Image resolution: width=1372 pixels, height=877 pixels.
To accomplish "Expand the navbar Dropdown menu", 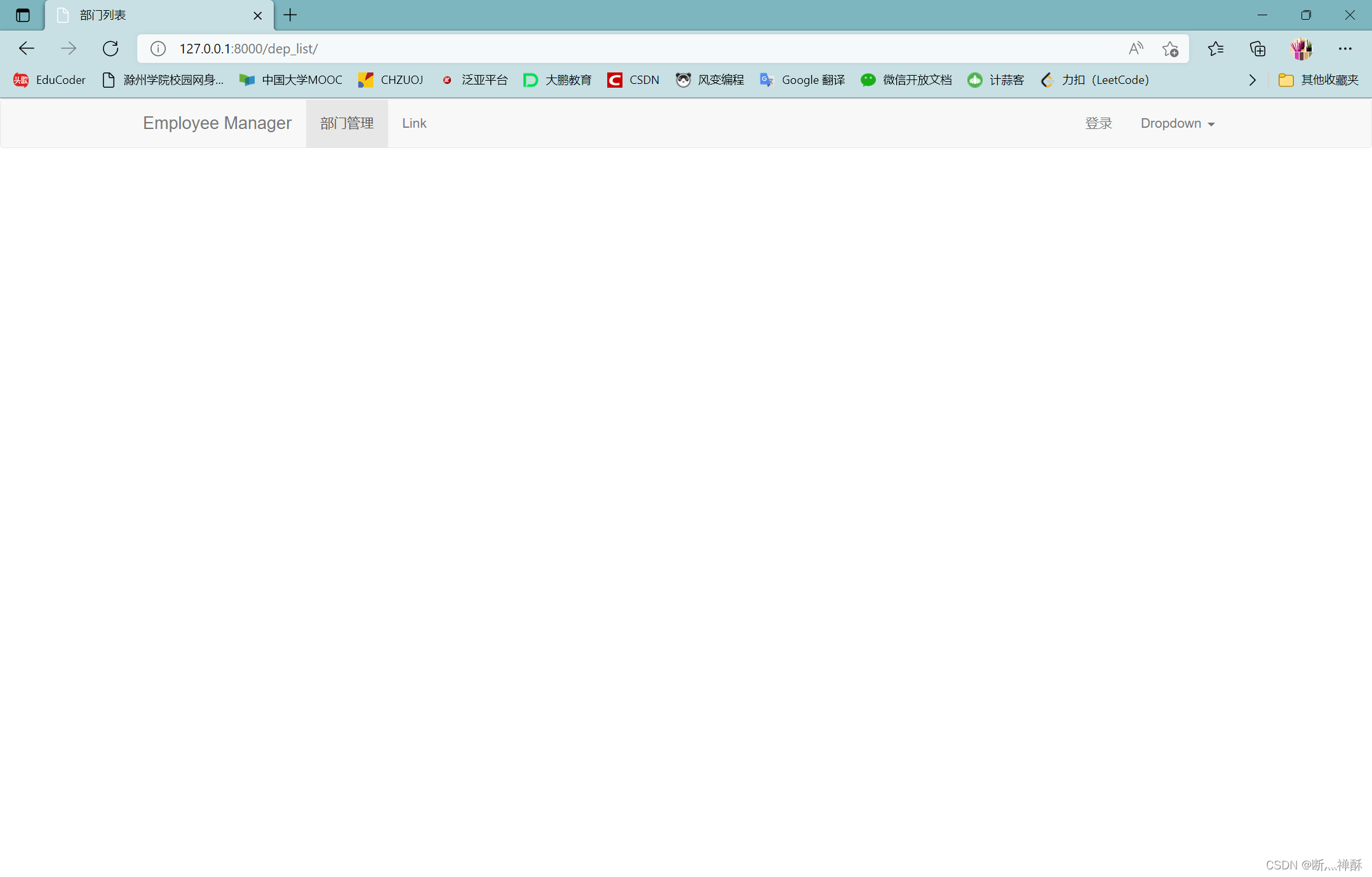I will point(1177,123).
